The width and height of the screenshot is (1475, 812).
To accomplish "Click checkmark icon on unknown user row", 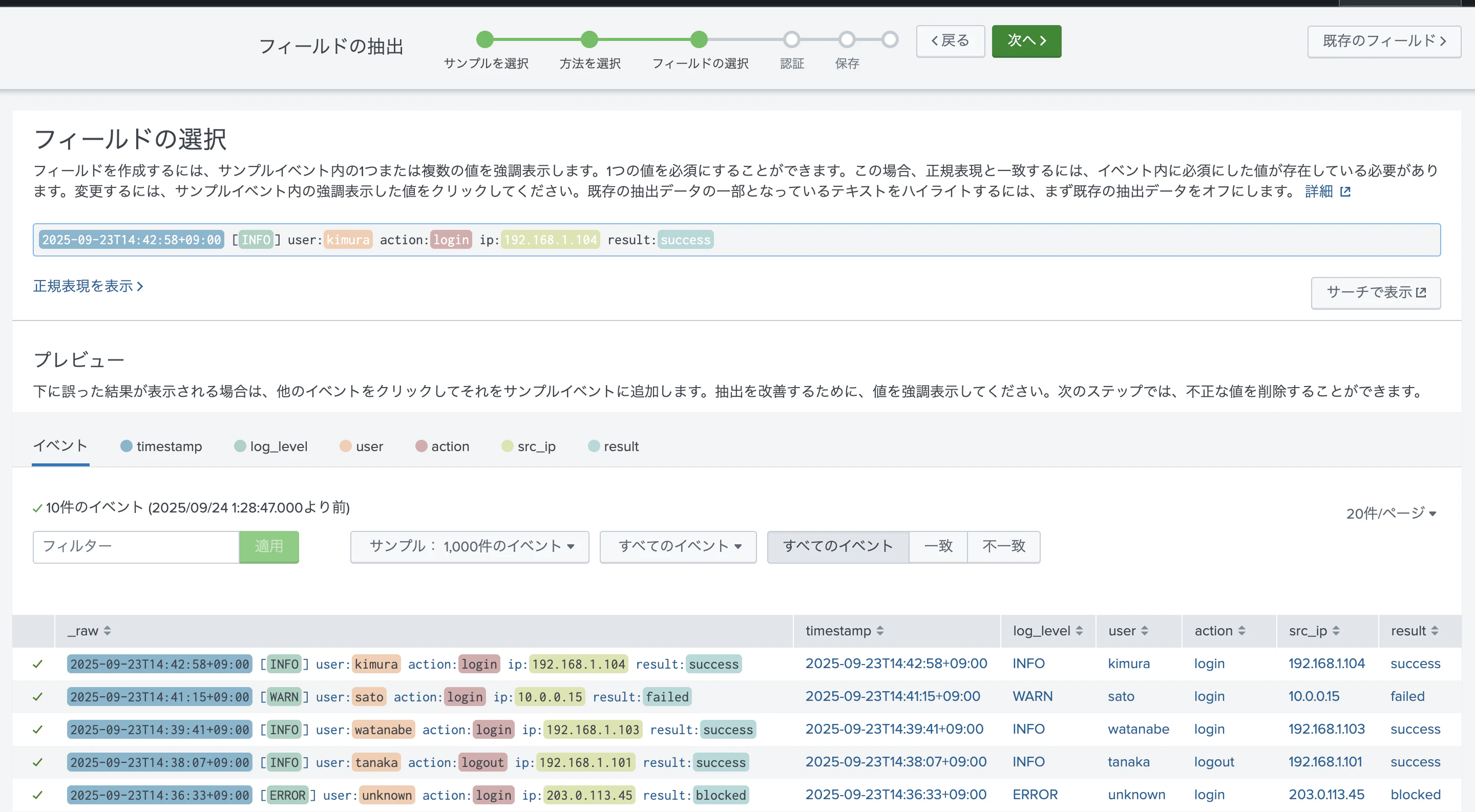I will click(38, 795).
